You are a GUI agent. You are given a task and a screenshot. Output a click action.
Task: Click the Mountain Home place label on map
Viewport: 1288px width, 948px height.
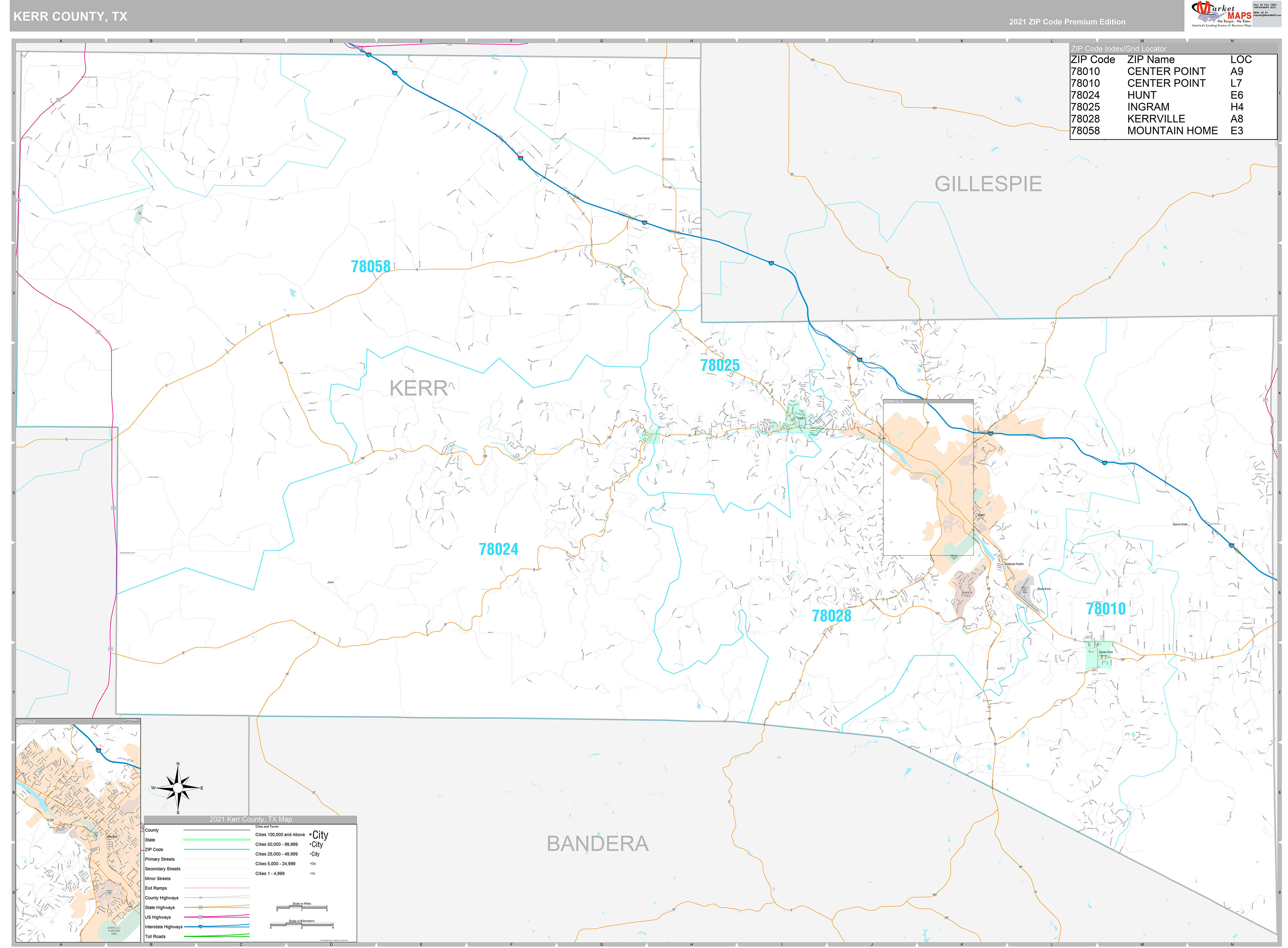[641, 138]
